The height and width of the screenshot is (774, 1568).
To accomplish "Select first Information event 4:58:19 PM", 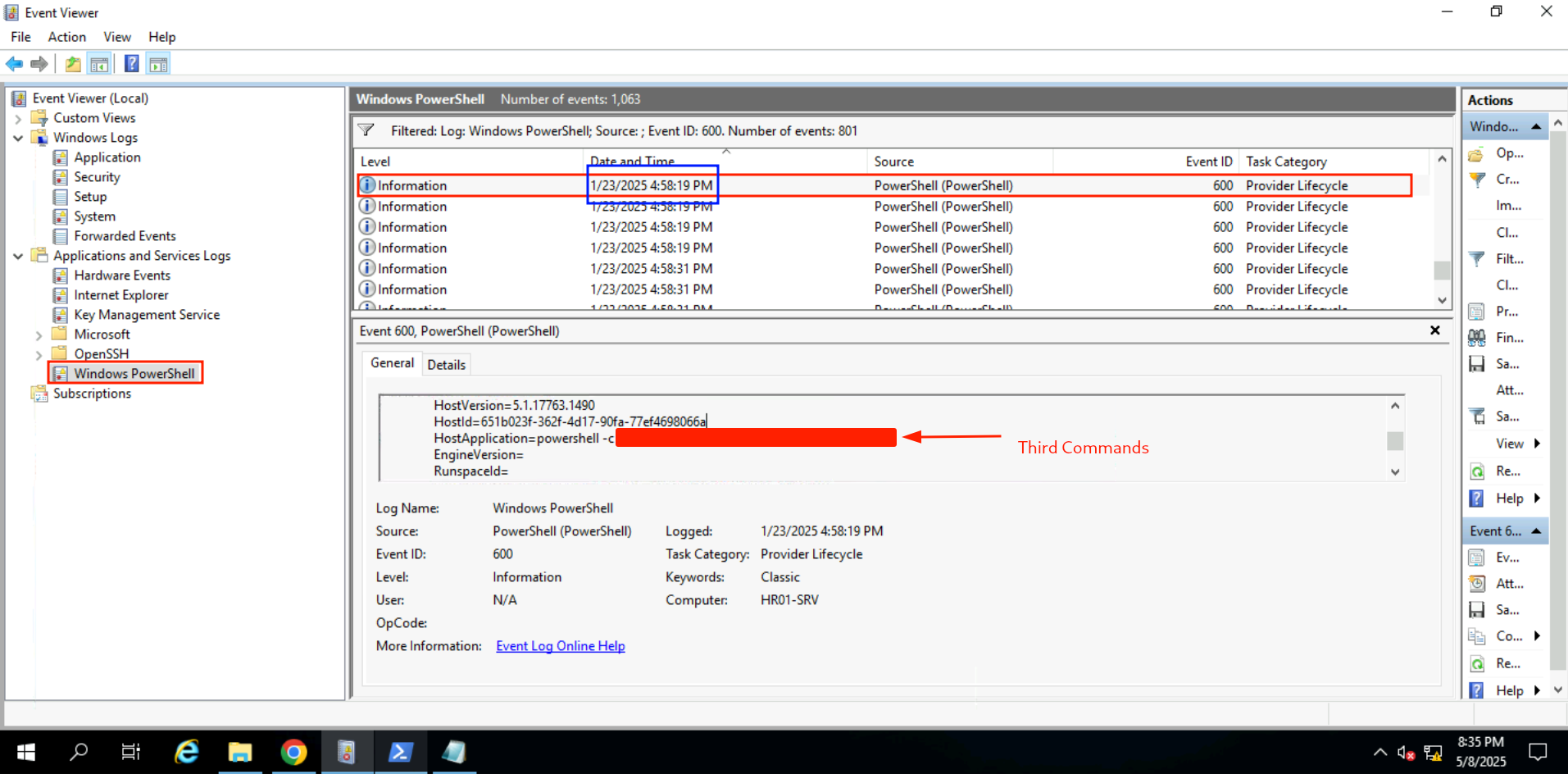I will click(884, 185).
